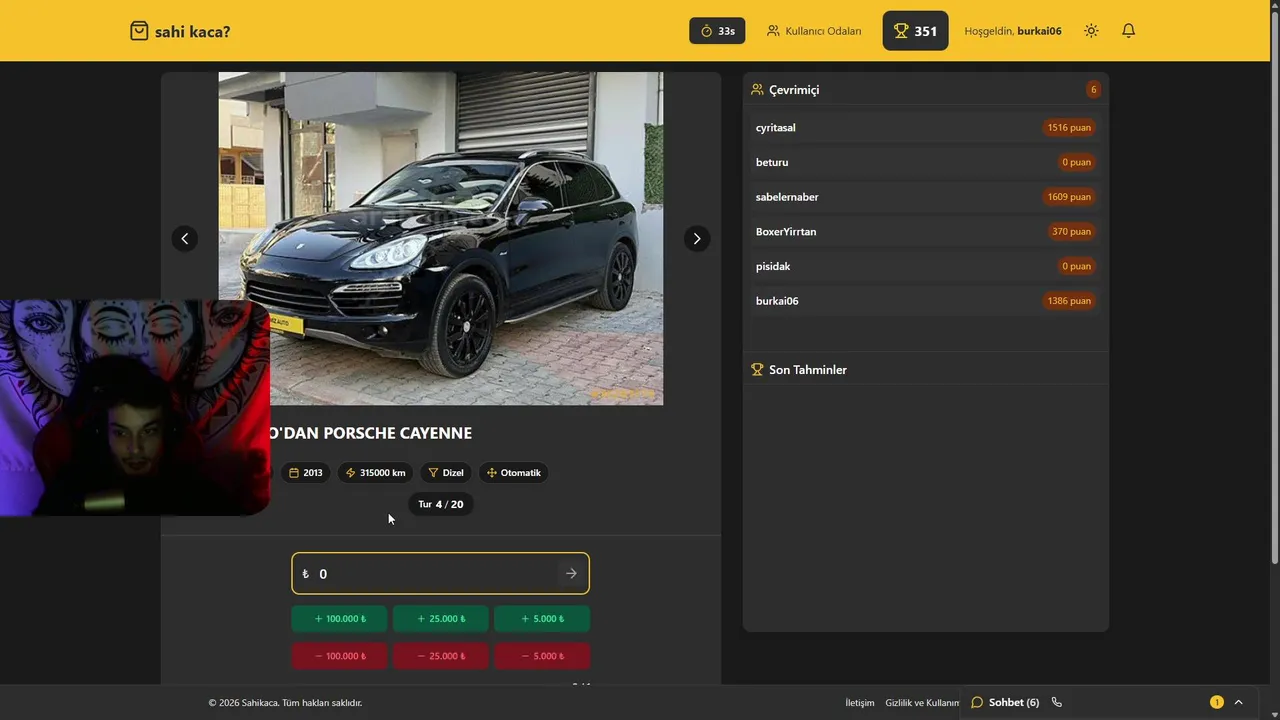This screenshot has height=720, width=1280.
Task: Click the 1386 puan score badge
Action: point(1069,301)
